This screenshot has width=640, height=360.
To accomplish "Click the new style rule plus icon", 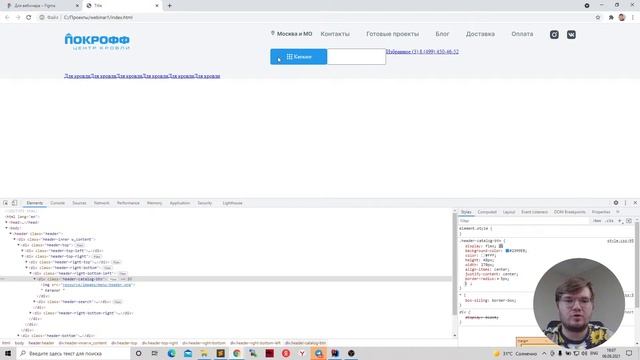I will (x=620, y=221).
